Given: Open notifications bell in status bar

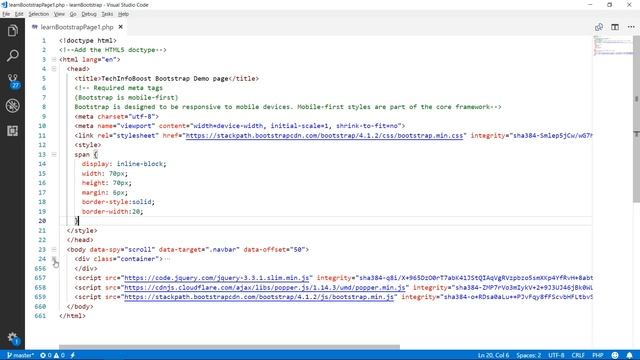Looking at the screenshot, I should pos(629,355).
